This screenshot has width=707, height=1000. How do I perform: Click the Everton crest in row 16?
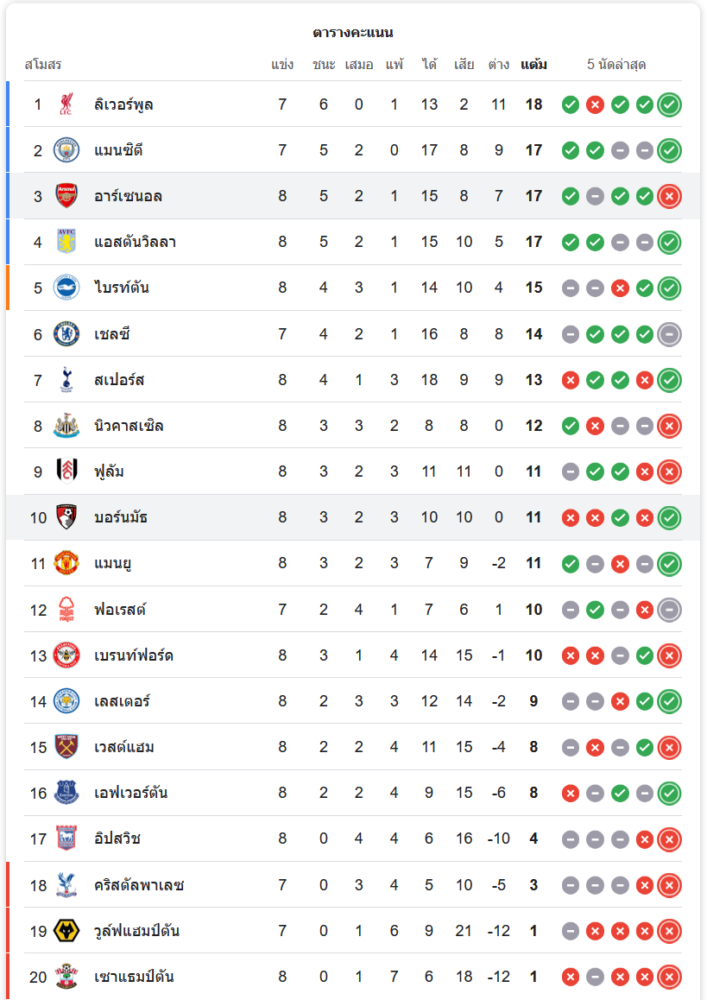[66, 793]
